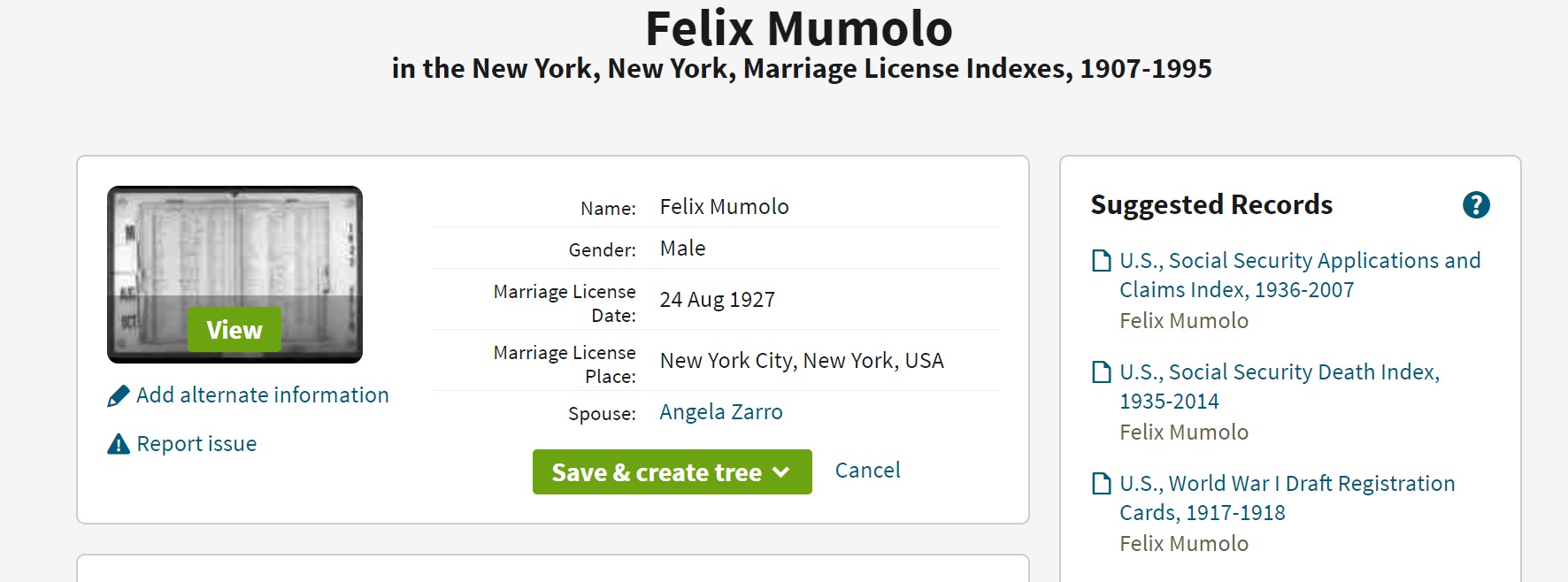Open the Suggested Records help question mark
The image size is (1568, 582).
tap(1475, 205)
